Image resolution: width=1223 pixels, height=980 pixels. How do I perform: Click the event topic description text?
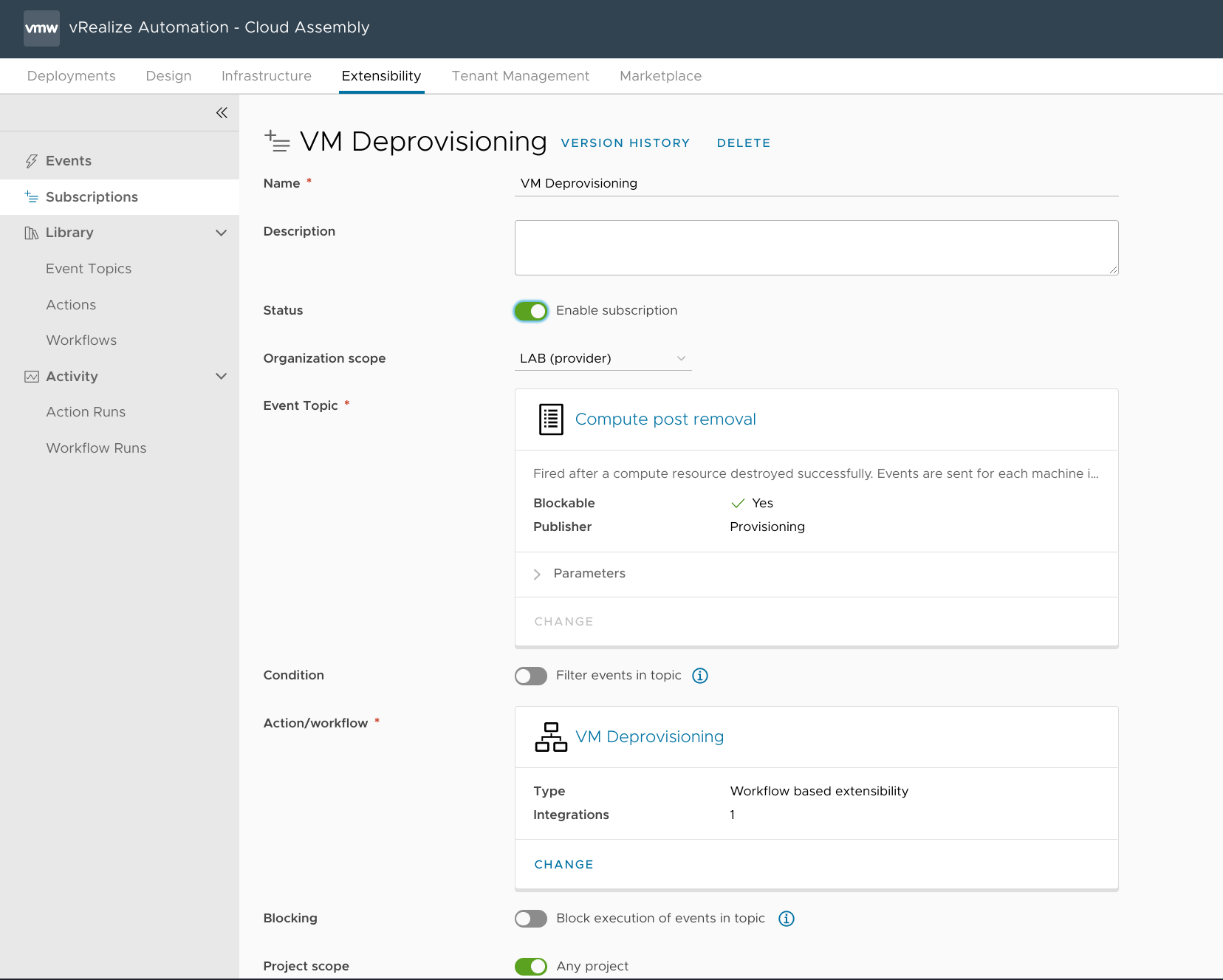816,473
